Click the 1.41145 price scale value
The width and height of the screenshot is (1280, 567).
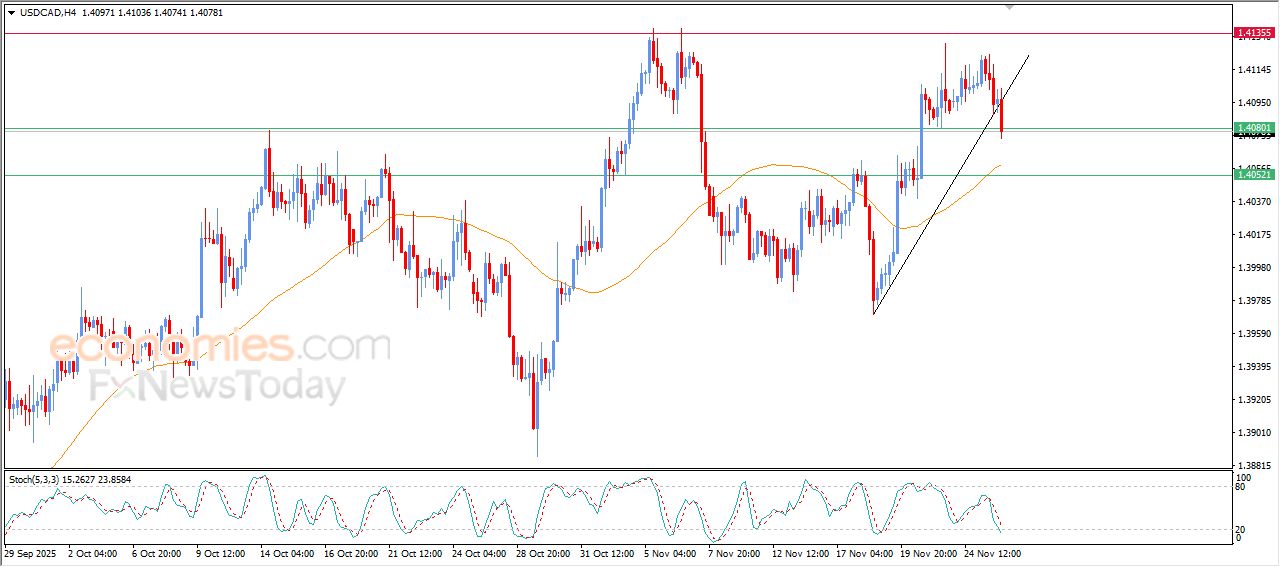1254,69
